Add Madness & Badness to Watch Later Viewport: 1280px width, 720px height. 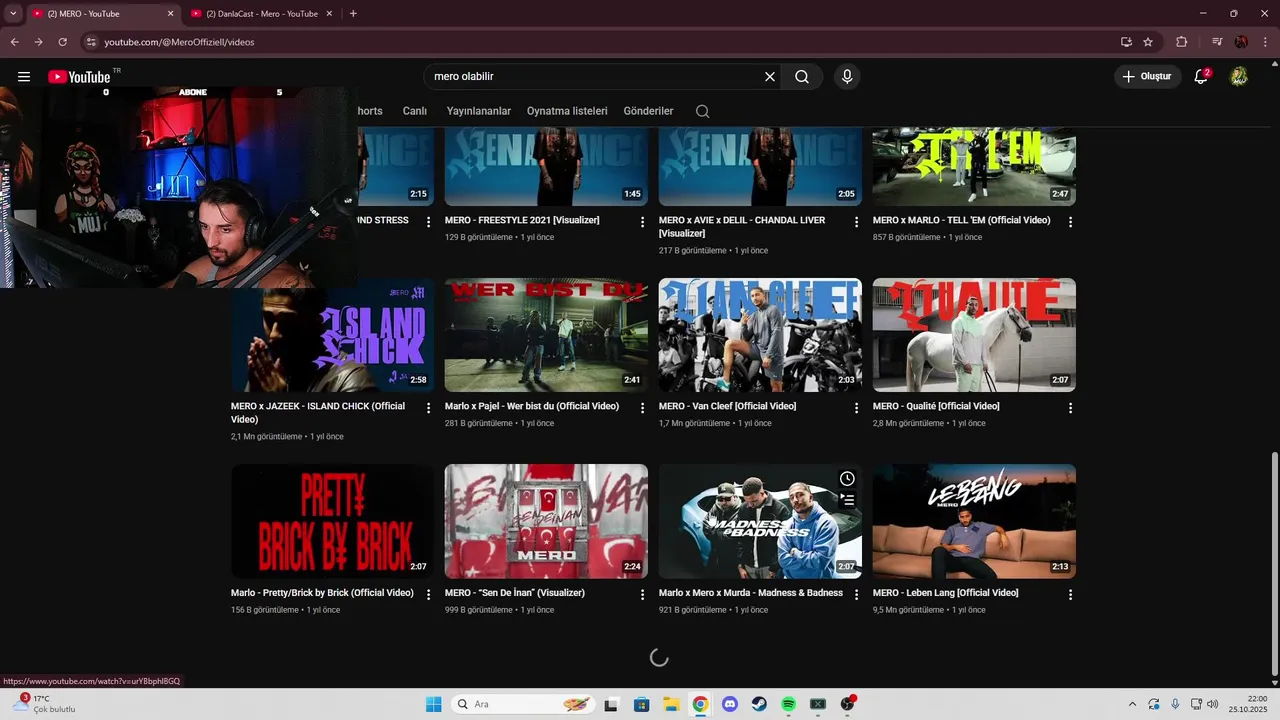pos(847,479)
